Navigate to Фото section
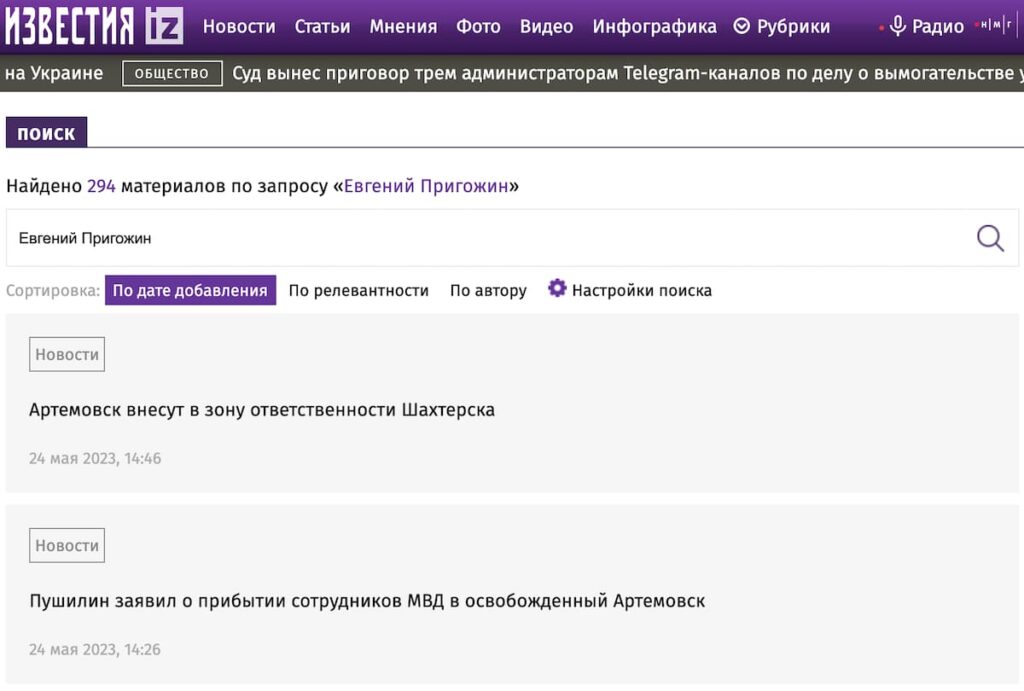The width and height of the screenshot is (1024, 691). (x=478, y=27)
